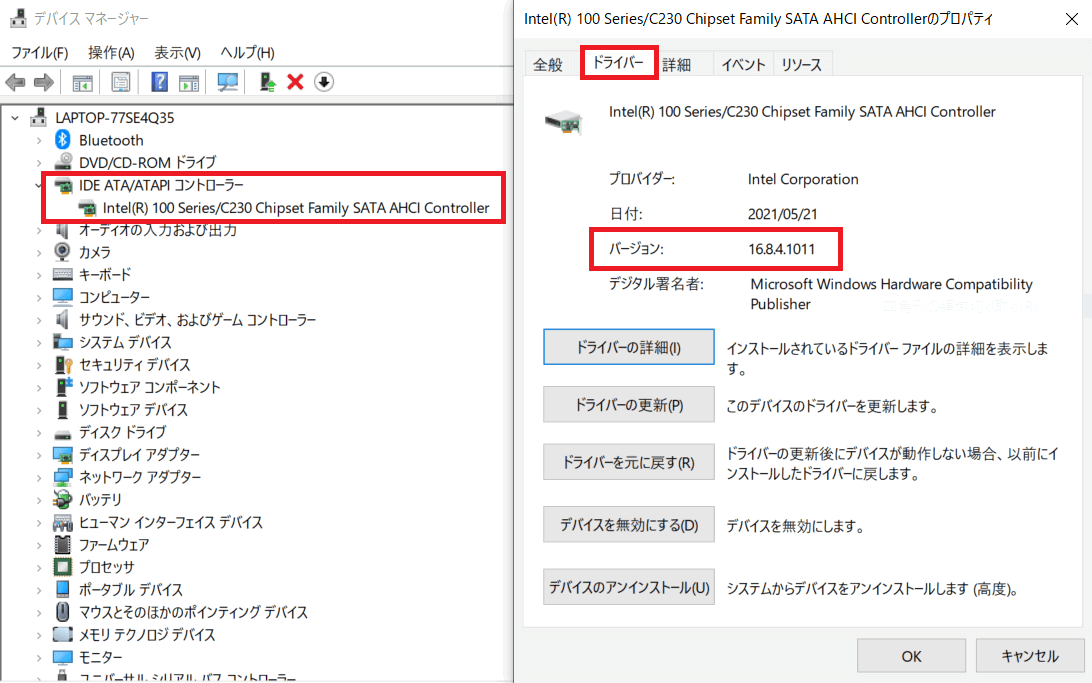Image resolution: width=1092 pixels, height=683 pixels.
Task: Select the ファームウェア category icon
Action: (63, 544)
